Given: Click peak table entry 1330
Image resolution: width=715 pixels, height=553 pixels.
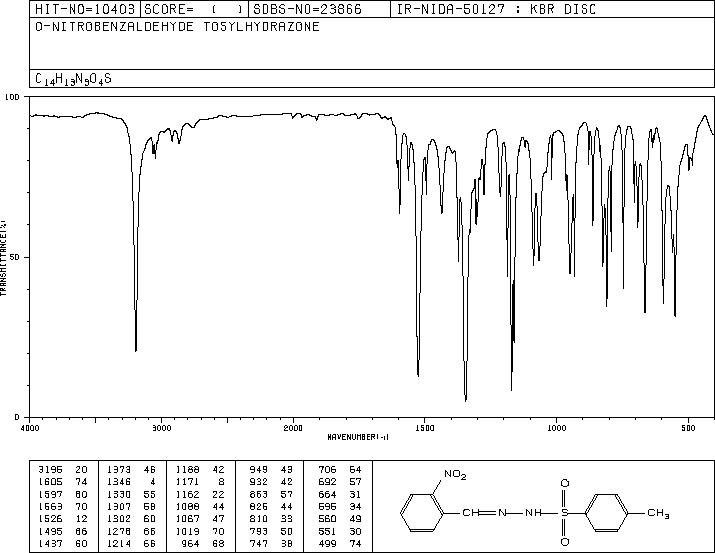Looking at the screenshot, I should [119, 494].
